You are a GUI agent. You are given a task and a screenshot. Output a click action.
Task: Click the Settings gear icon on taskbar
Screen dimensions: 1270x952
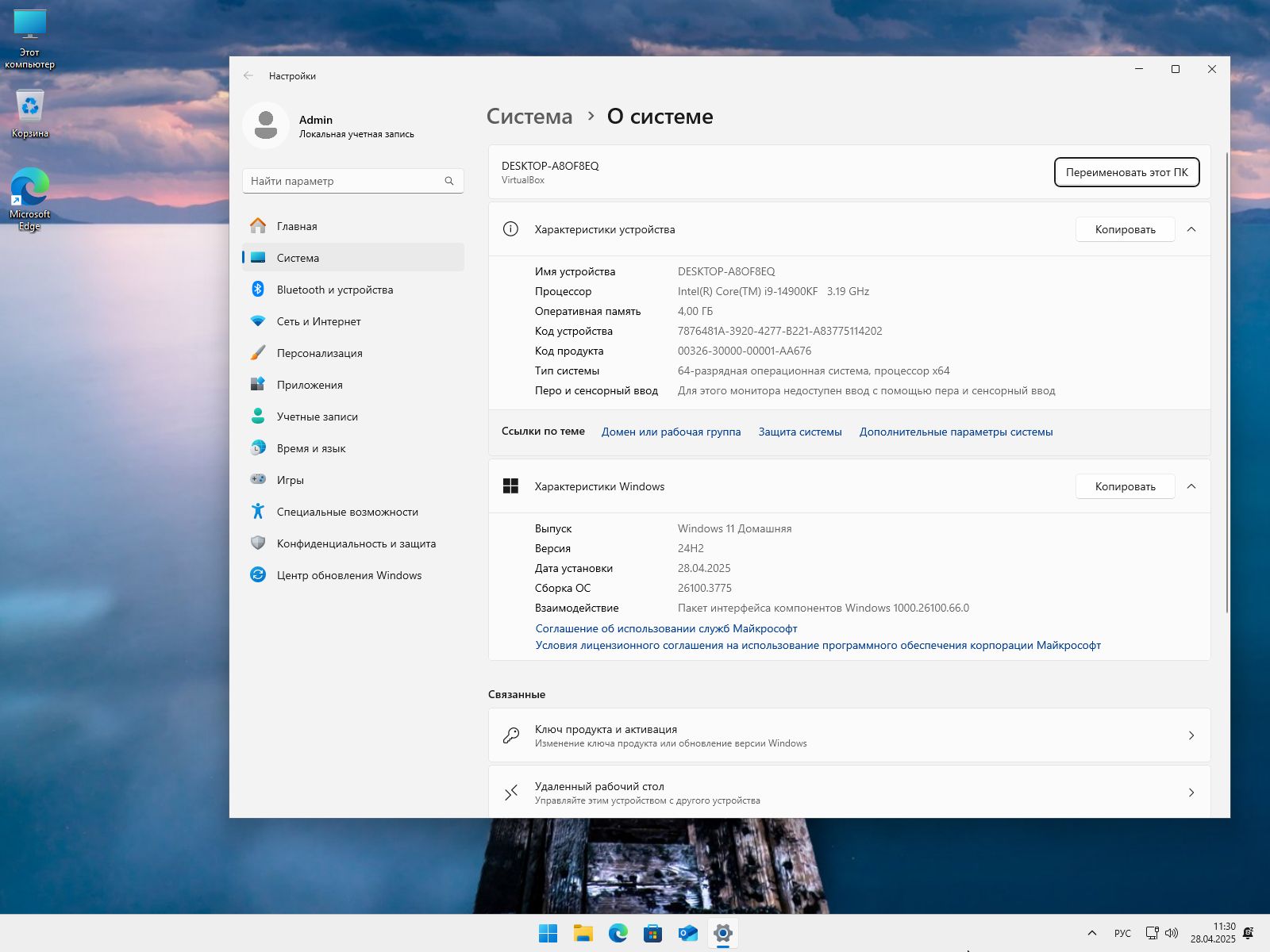coord(723,934)
